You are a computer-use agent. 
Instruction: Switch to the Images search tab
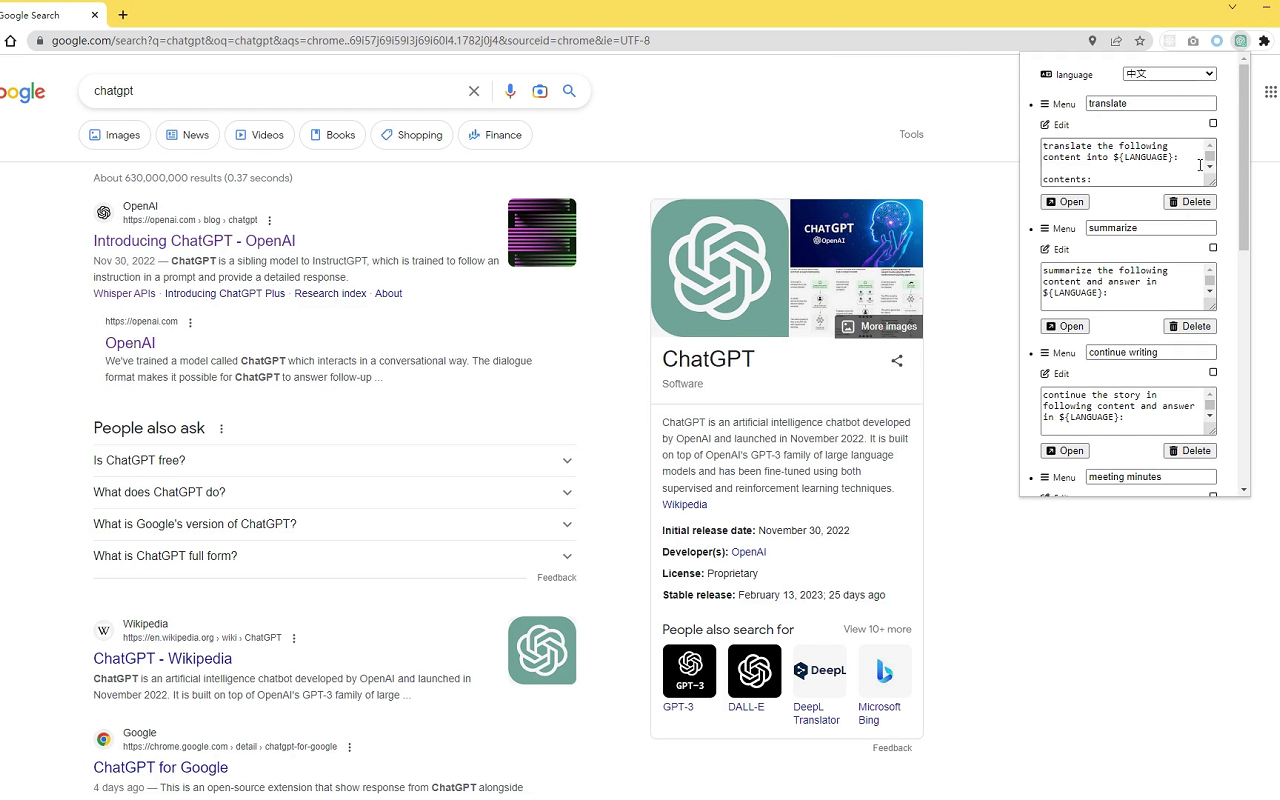[x=115, y=135]
